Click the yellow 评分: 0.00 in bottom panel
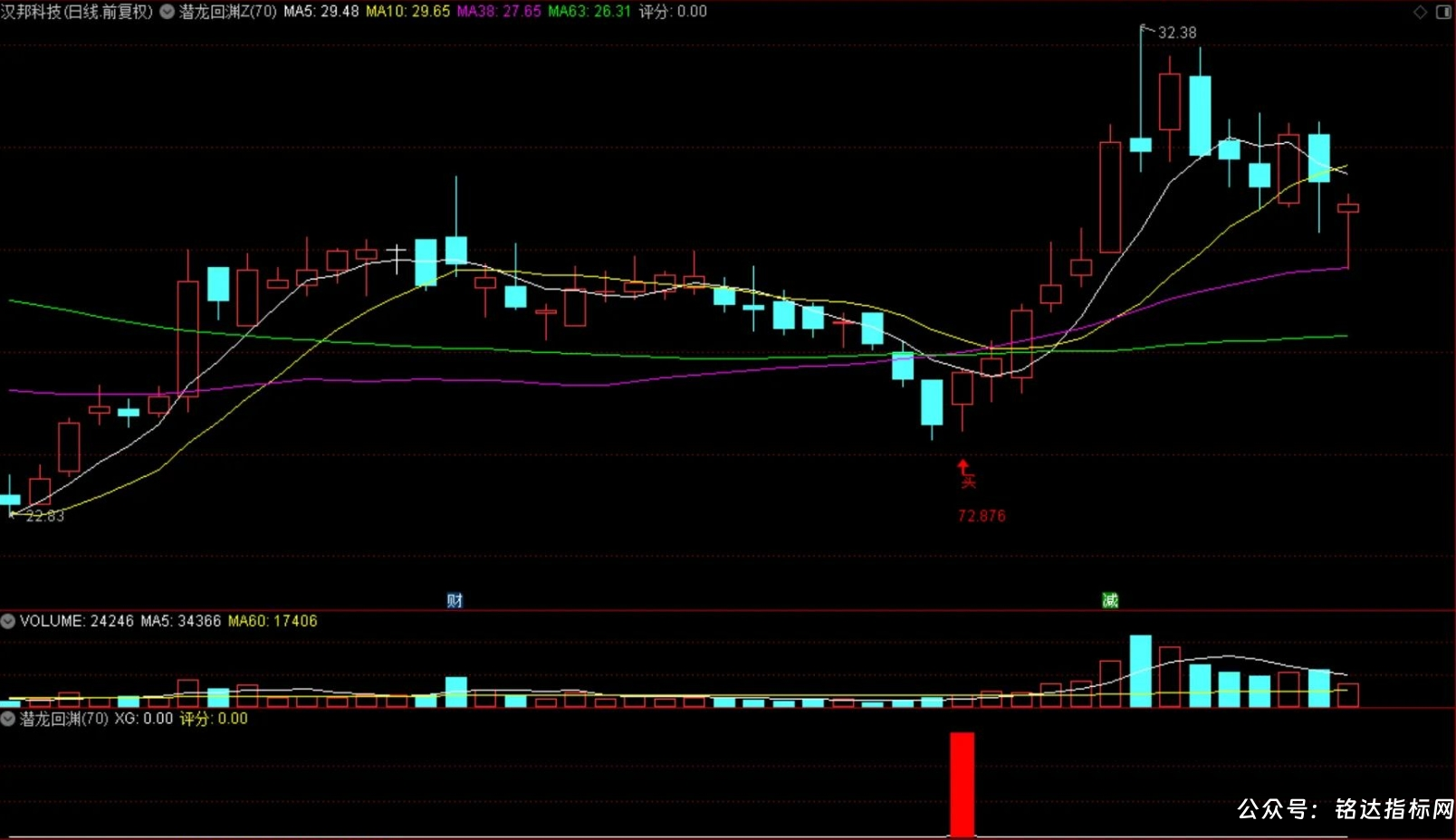Image resolution: width=1456 pixels, height=840 pixels. tap(214, 719)
